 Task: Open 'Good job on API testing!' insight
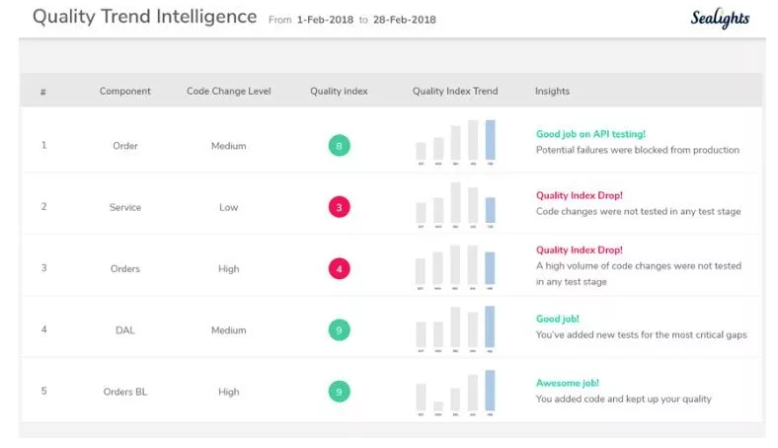[x=590, y=134]
